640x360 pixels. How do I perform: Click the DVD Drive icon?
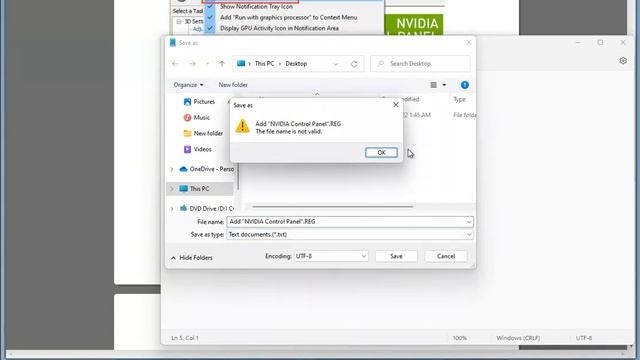tap(183, 208)
